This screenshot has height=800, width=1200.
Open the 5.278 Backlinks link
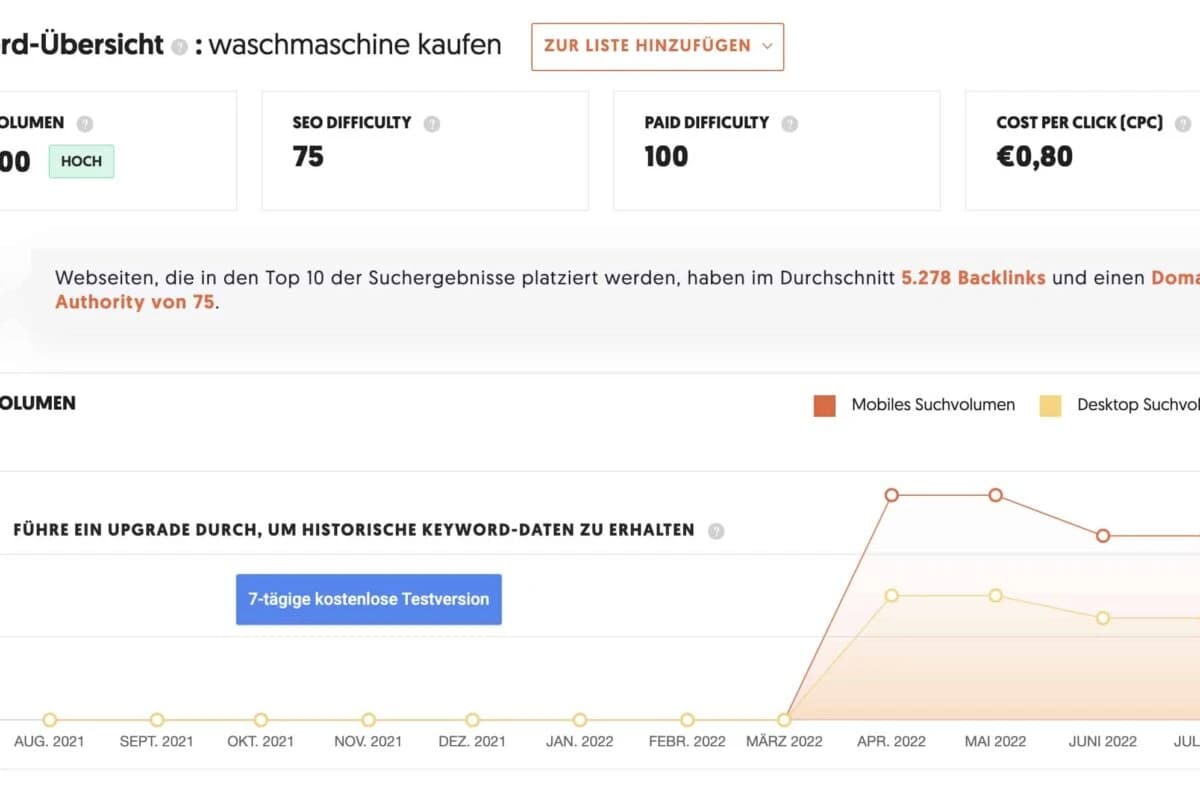point(973,278)
